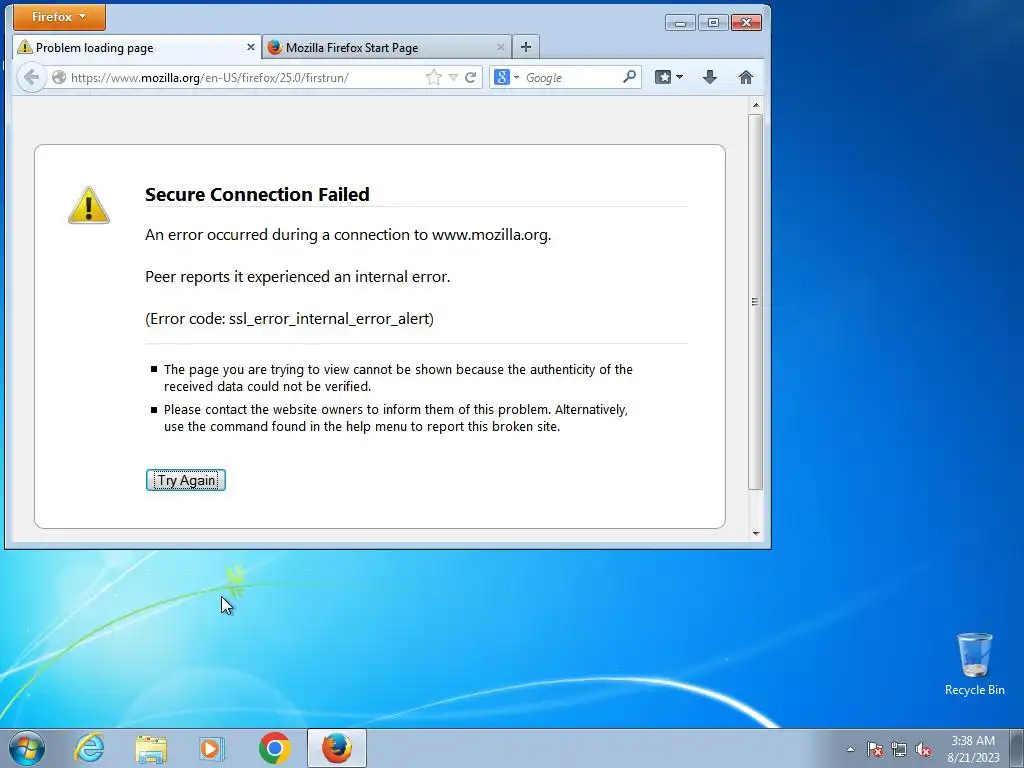
Task: Click the scrollbar down arrow
Action: [x=756, y=534]
